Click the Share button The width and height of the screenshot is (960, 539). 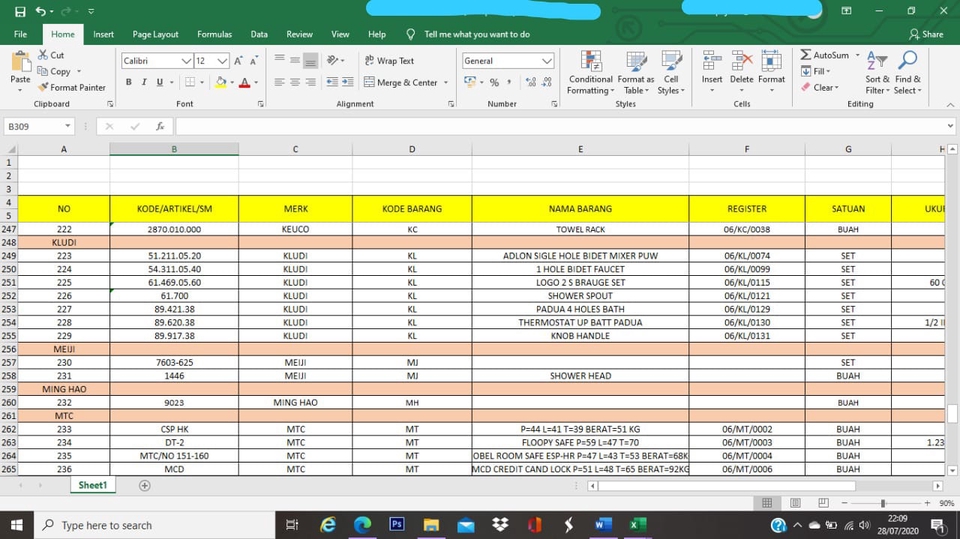pos(926,34)
